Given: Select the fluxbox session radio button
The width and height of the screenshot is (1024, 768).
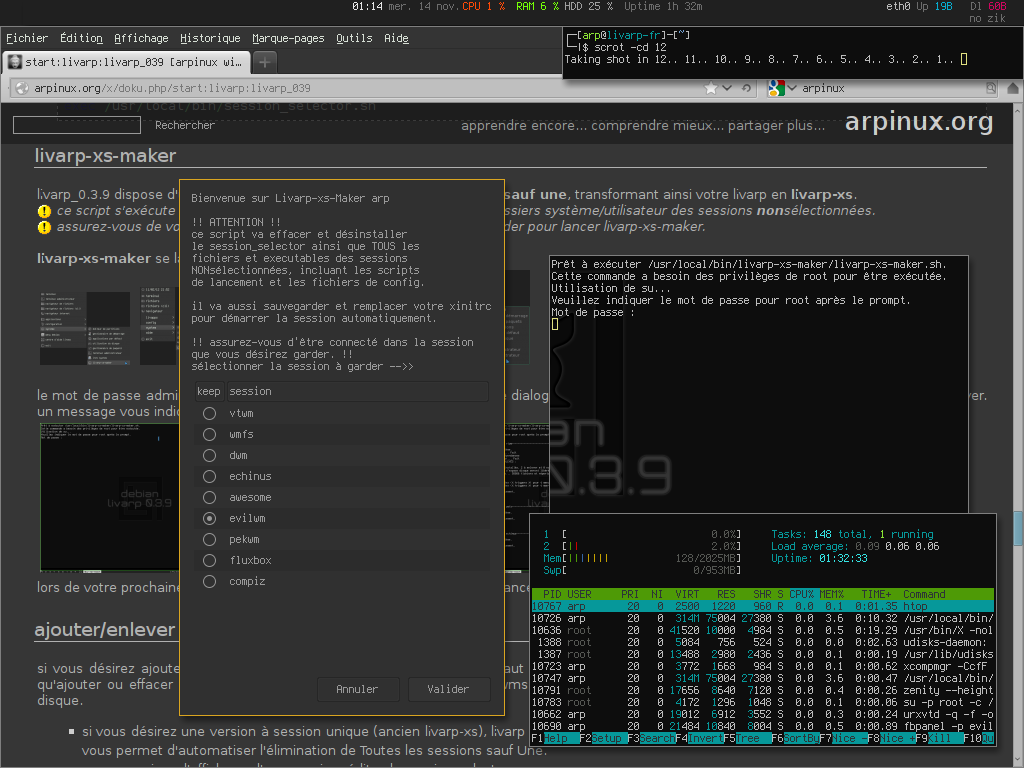Looking at the screenshot, I should 209,560.
